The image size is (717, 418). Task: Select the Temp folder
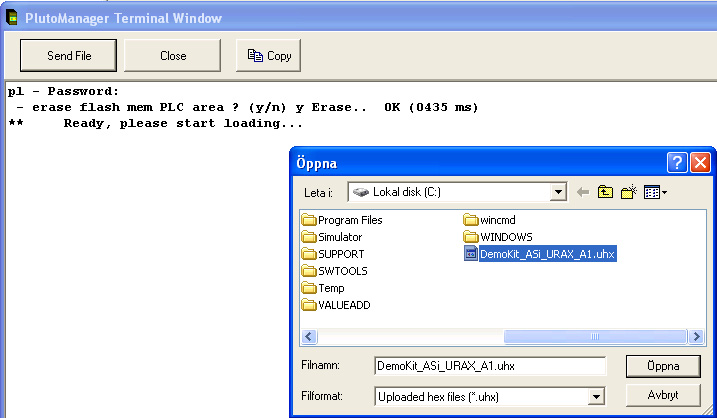[323, 288]
